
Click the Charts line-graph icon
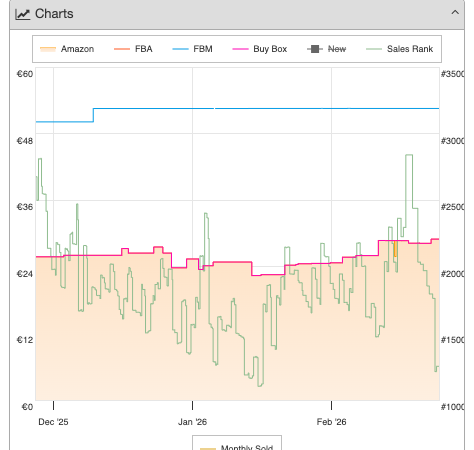pyautogui.click(x=22, y=14)
